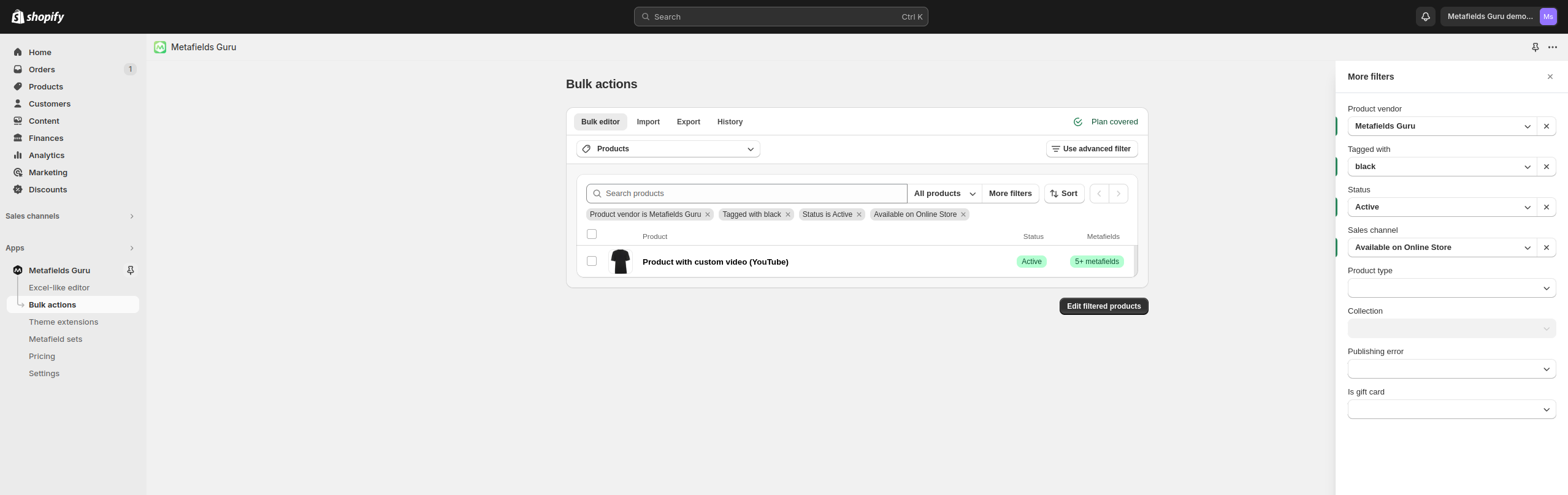Click Use advanced filter
Viewport: 1568px width, 495px height.
pos(1092,149)
